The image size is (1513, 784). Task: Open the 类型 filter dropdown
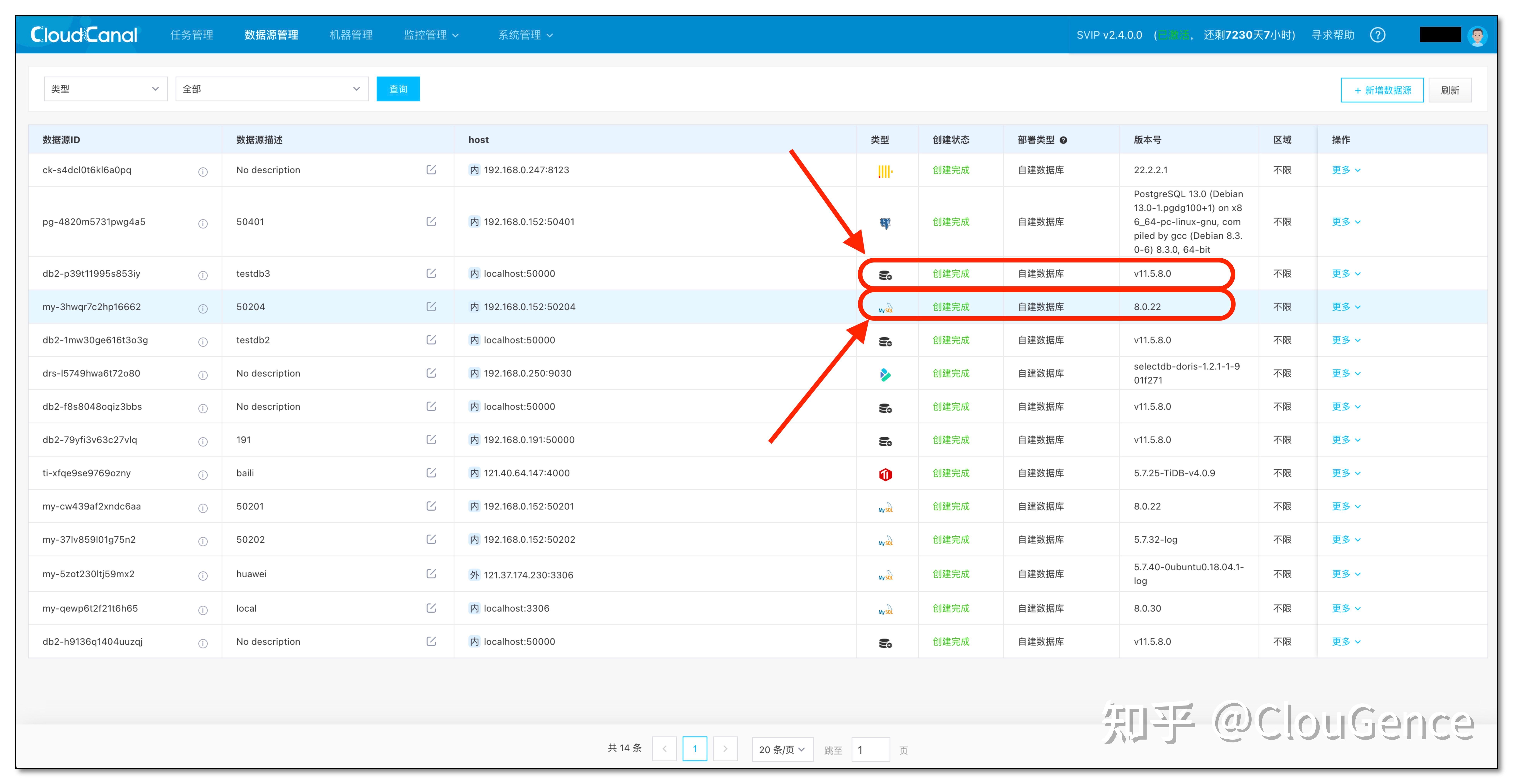[x=106, y=89]
